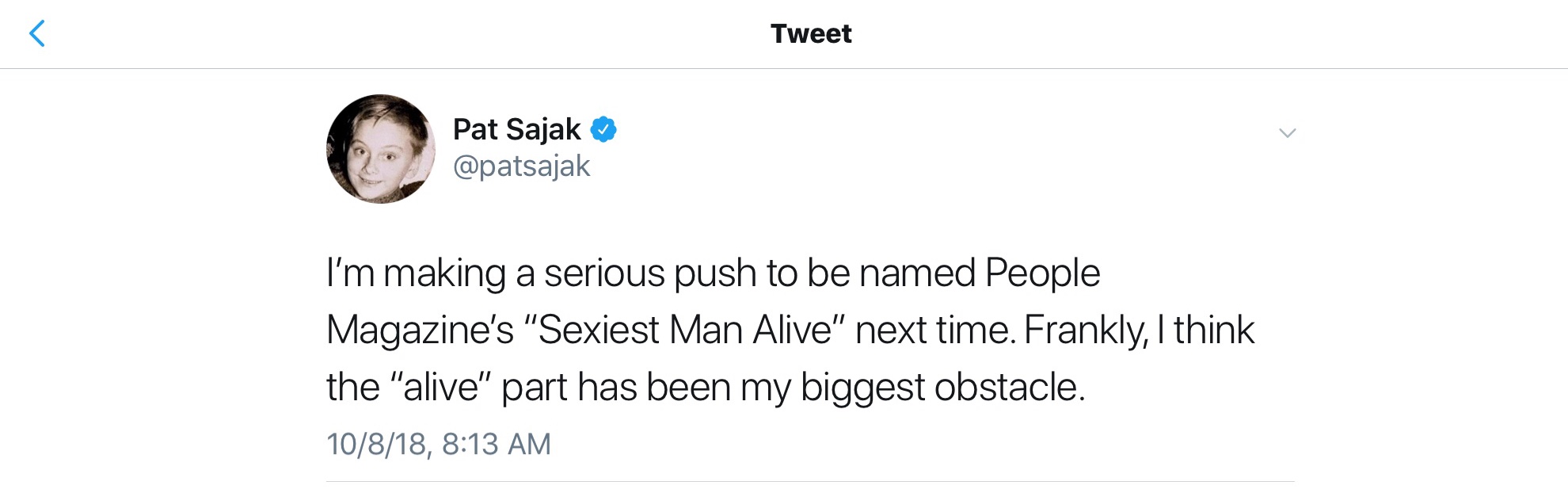Viewport: 1568px width, 493px height.
Task: Click the word "named" in tweet
Action: click(917, 273)
